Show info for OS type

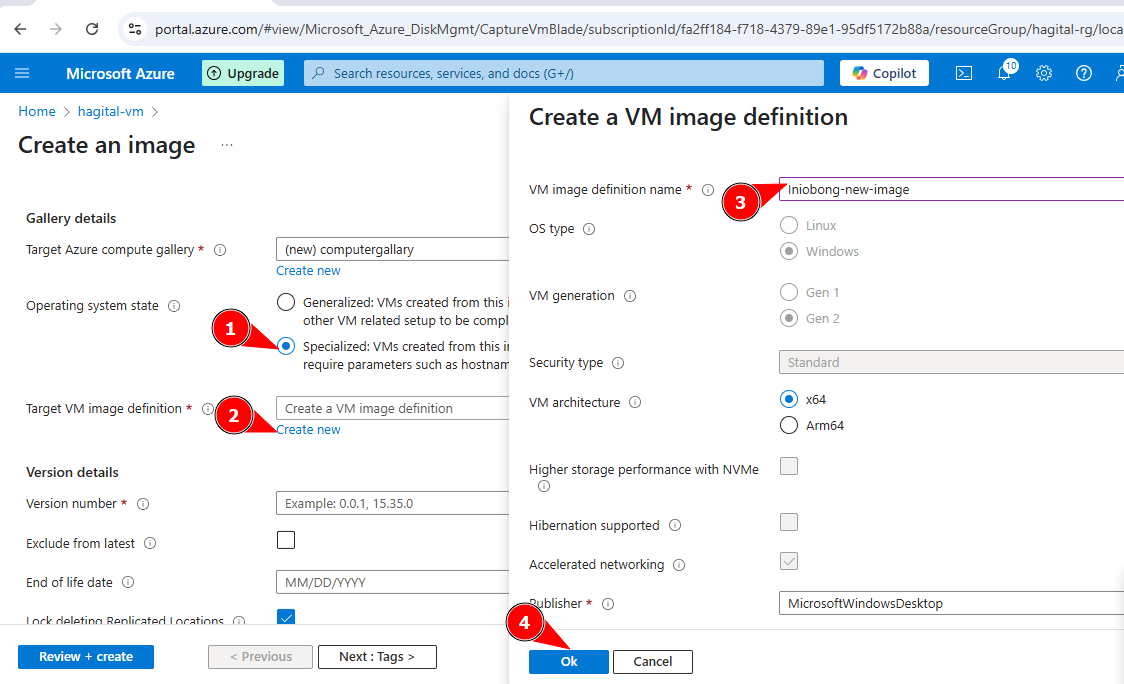tap(589, 229)
